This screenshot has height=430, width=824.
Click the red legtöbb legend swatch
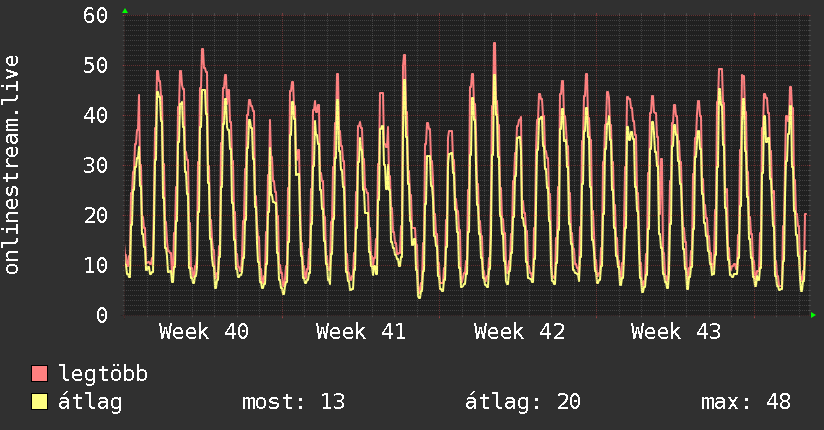[x=39, y=373]
